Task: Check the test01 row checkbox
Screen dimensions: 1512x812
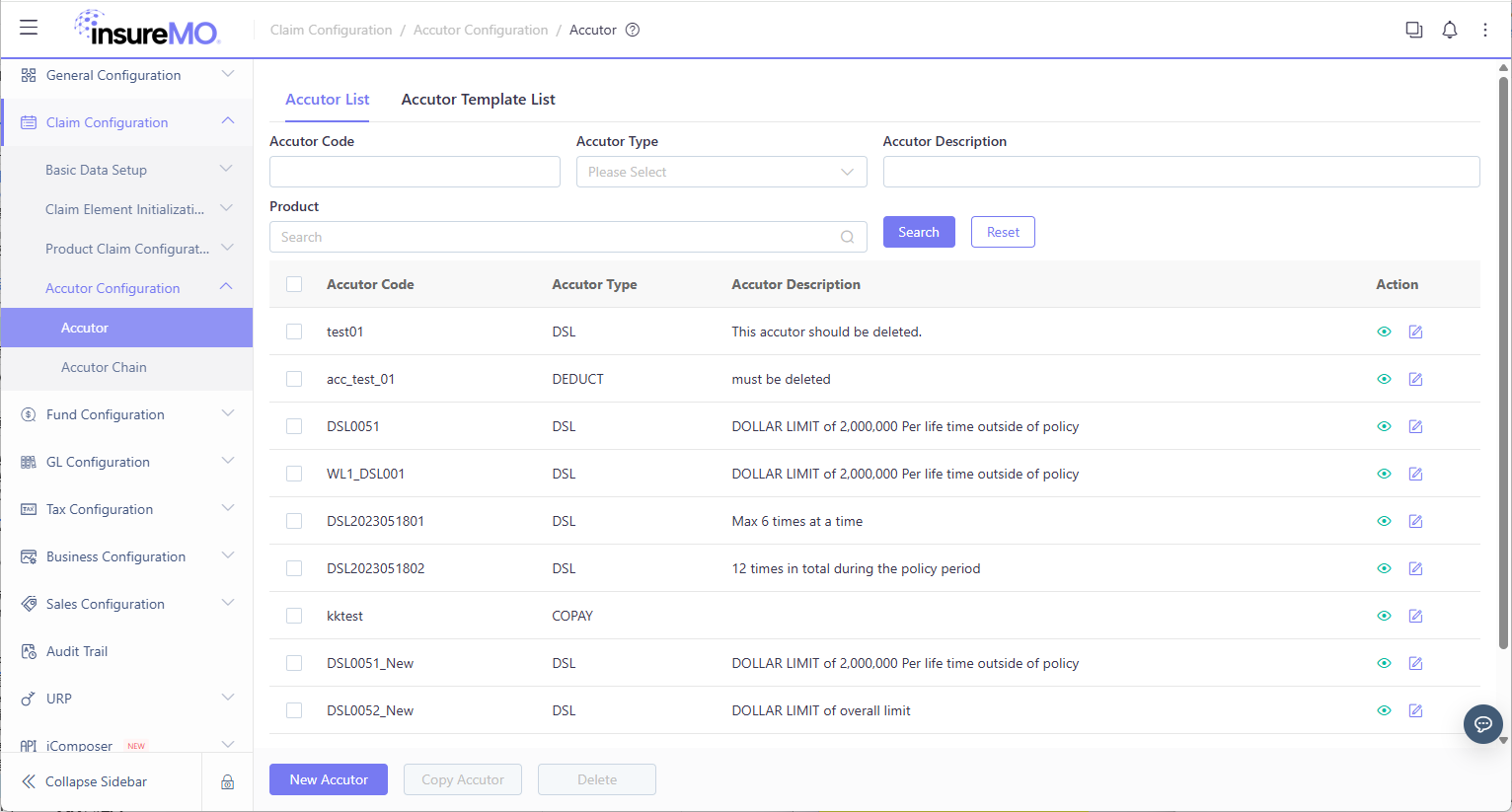Action: tap(294, 332)
